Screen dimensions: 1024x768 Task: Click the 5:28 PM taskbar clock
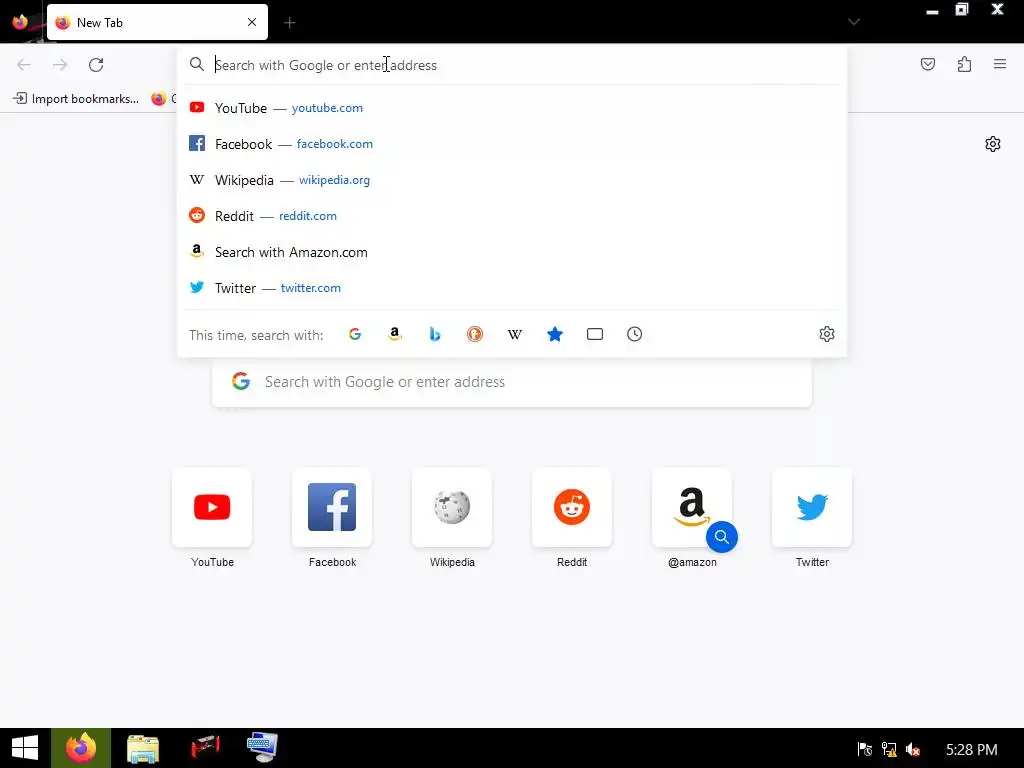click(972, 750)
